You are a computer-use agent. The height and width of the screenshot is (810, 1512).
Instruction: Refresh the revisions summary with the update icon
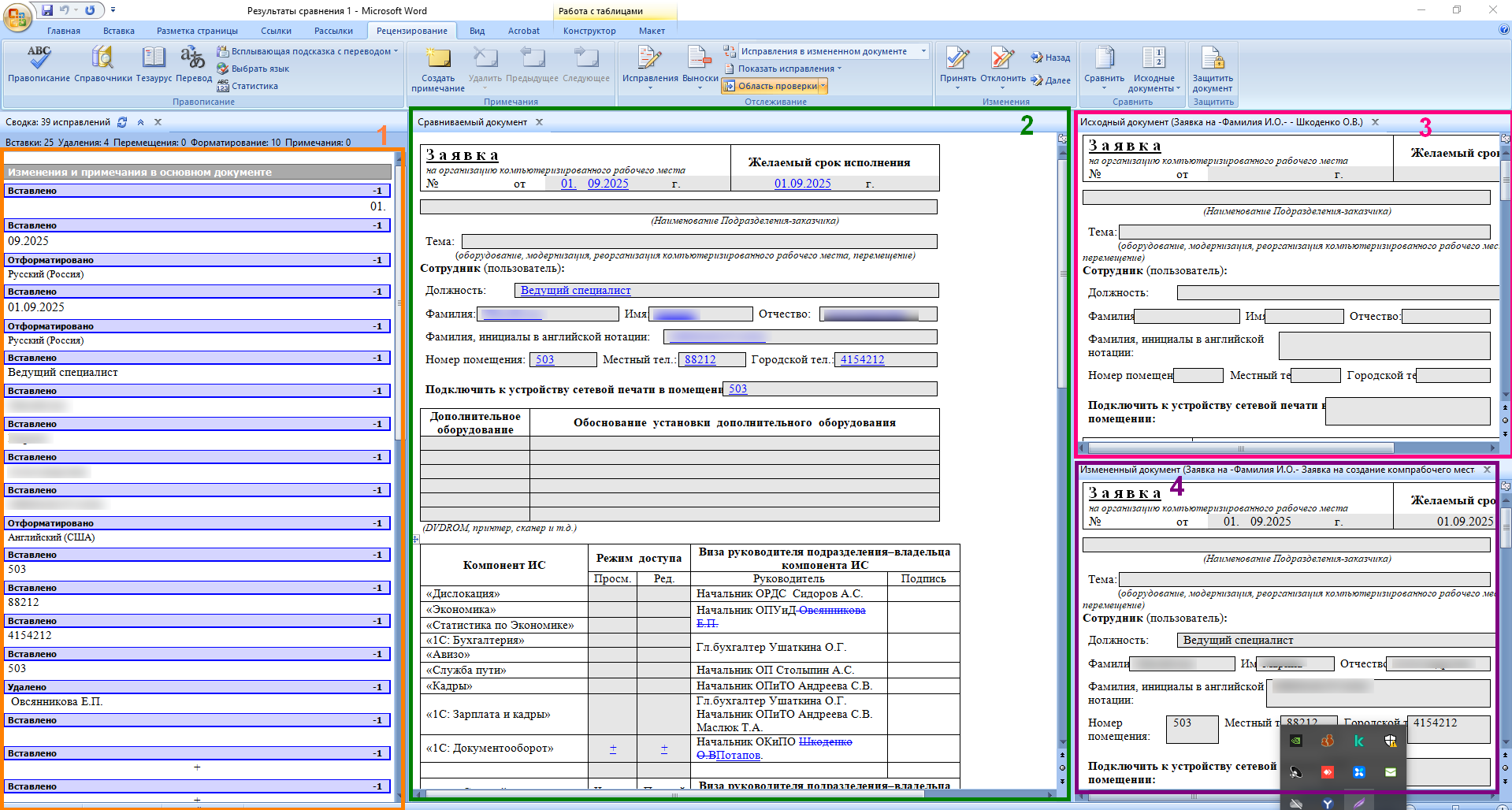click(122, 122)
